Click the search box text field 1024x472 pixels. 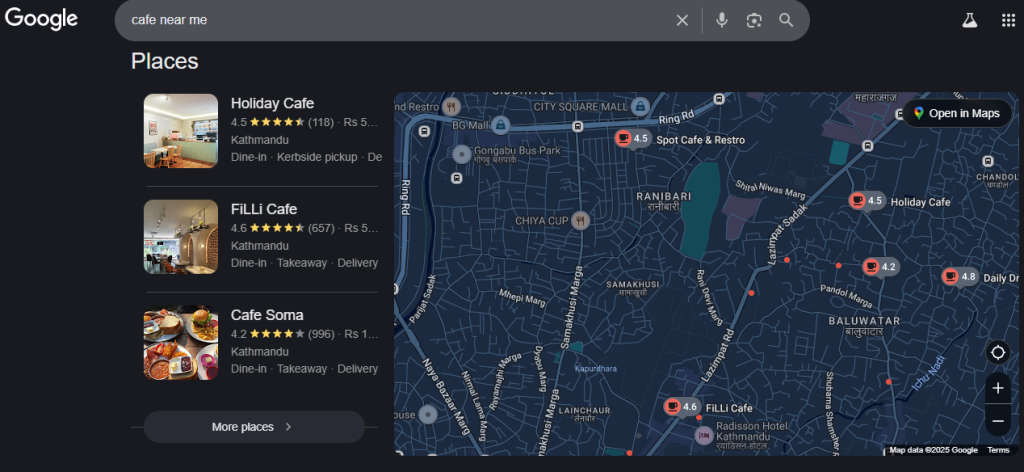point(398,20)
